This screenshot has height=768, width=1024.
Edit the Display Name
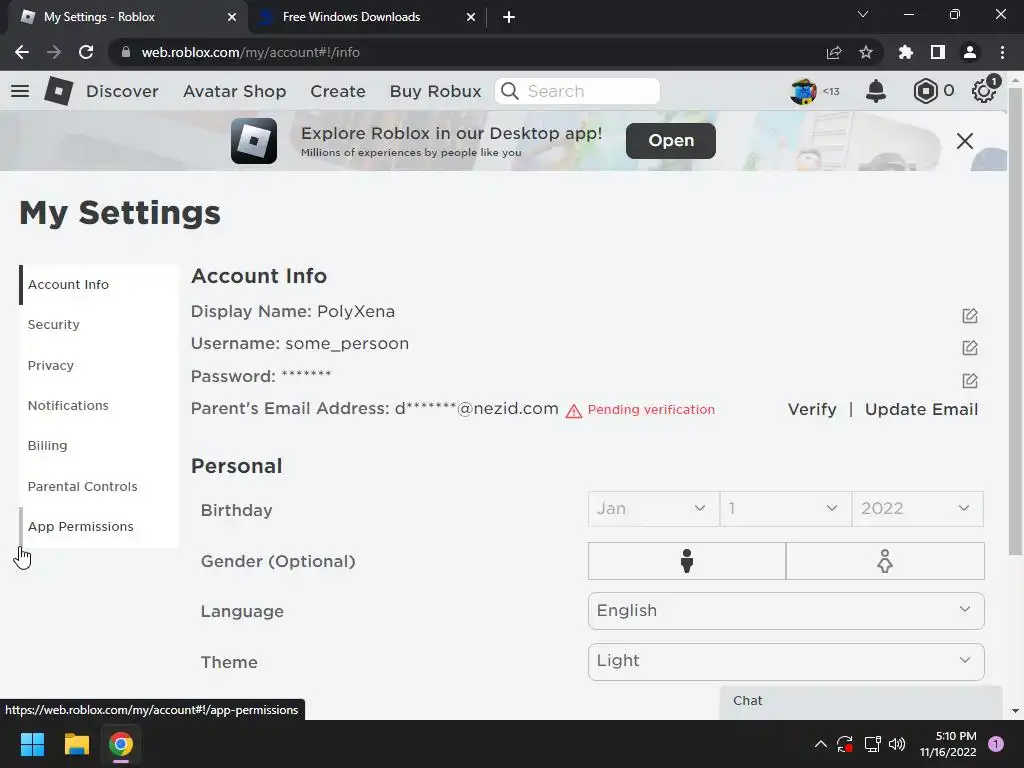pyautogui.click(x=970, y=315)
